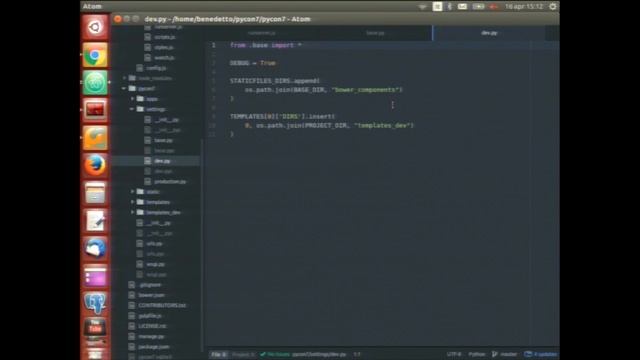Screen dimensions: 640x360
Task: Click Project 0 in the status bar
Action: [x=243, y=354]
